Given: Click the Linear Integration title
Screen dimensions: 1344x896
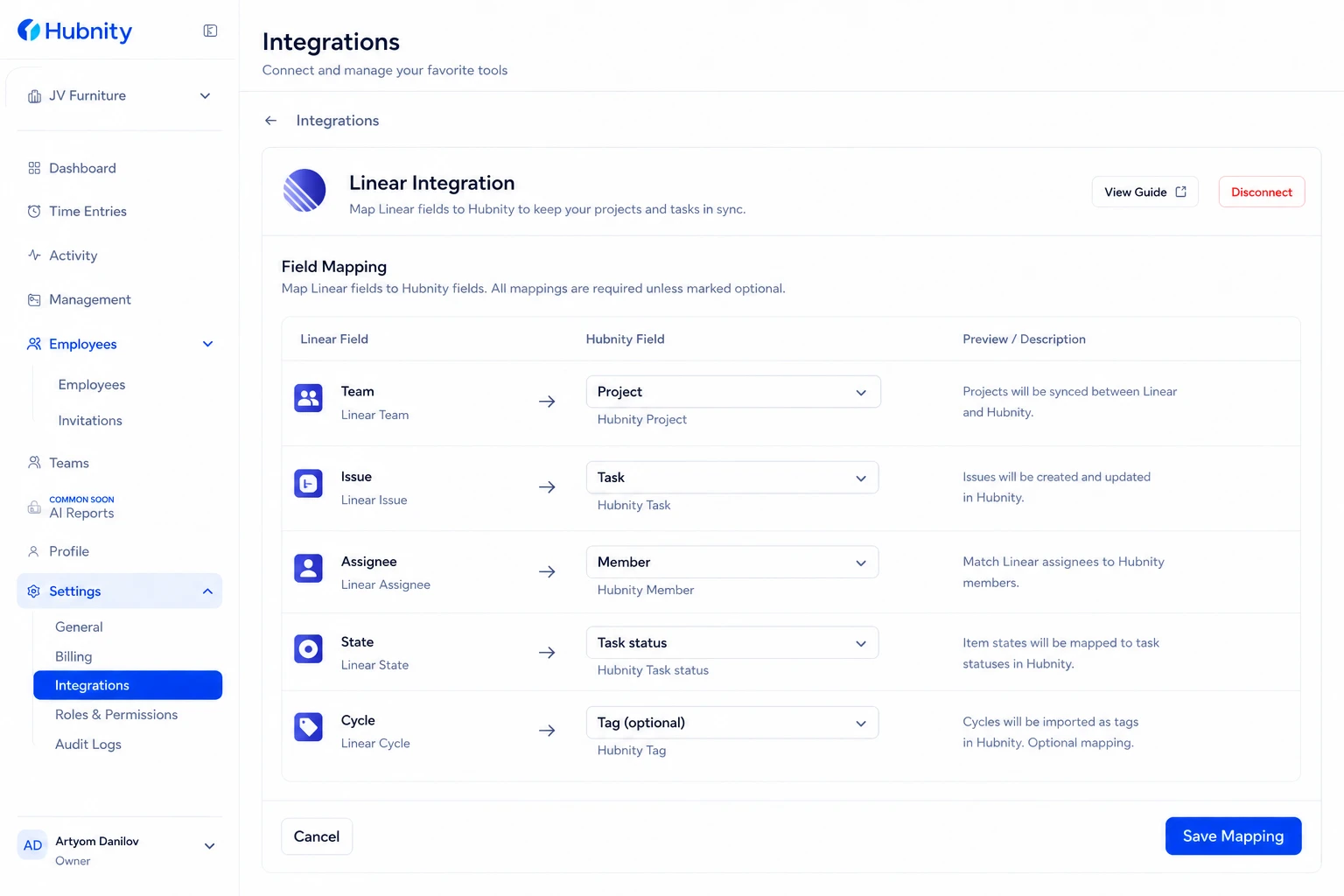Looking at the screenshot, I should tap(432, 183).
